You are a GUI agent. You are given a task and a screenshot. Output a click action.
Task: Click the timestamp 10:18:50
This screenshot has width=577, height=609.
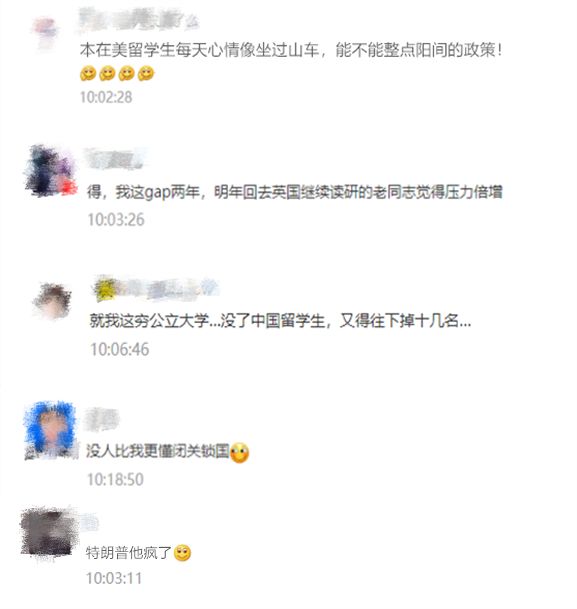pos(115,479)
